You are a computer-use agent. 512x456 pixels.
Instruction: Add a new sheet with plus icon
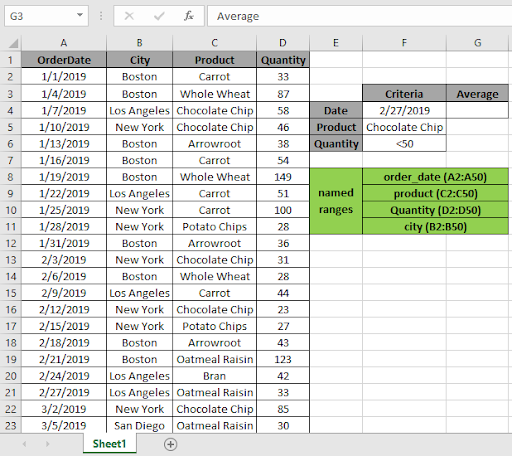(x=170, y=444)
